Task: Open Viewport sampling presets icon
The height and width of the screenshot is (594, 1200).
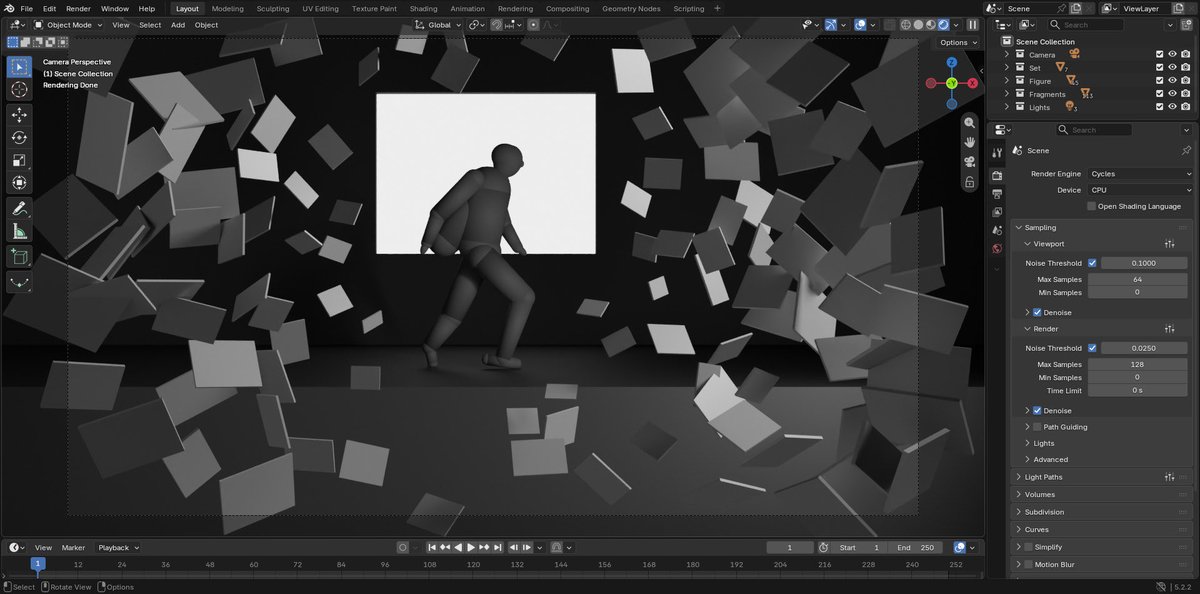Action: [x=1169, y=244]
